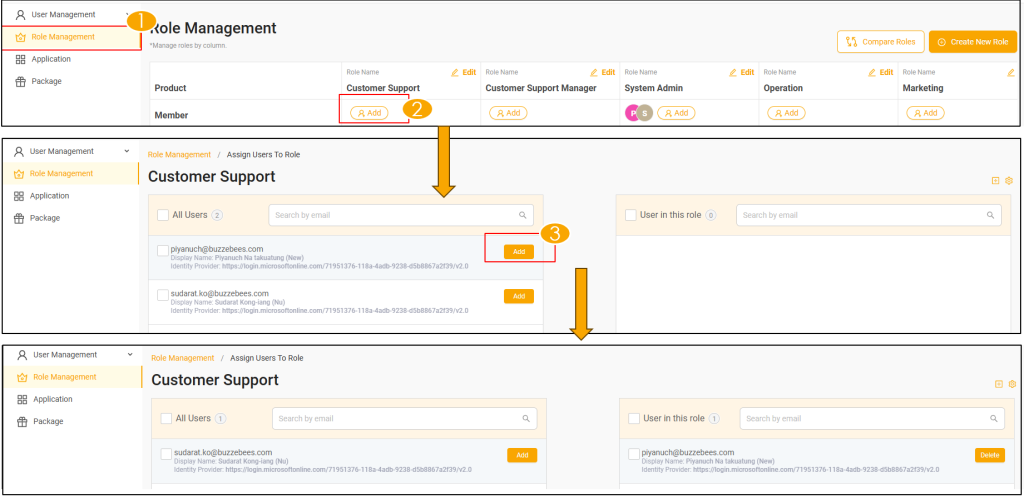Viewport: 1024px width, 498px height.
Task: Collapse User Management chevron in middle panel
Action: pyautogui.click(x=127, y=151)
